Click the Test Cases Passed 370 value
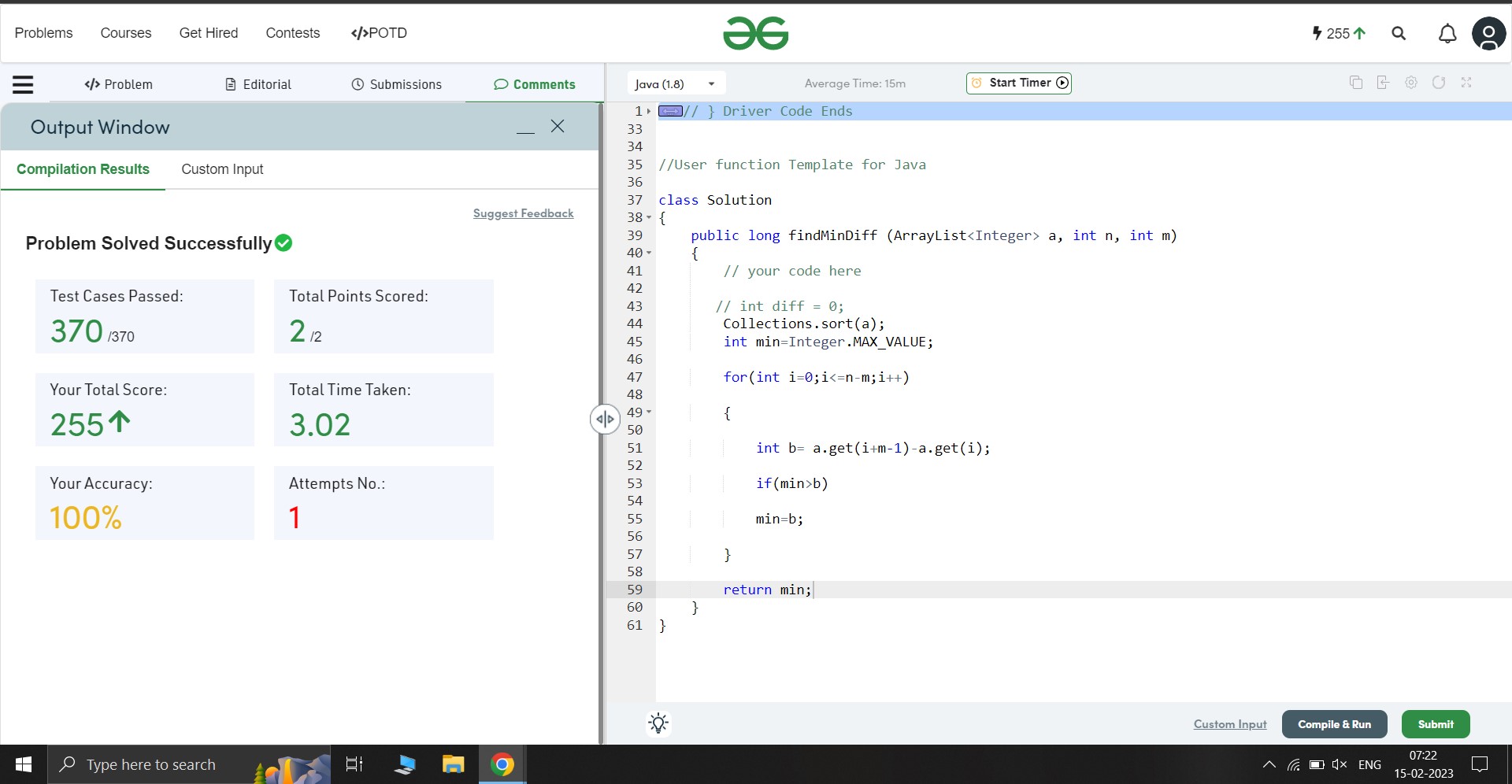The image size is (1512, 784). [77, 331]
